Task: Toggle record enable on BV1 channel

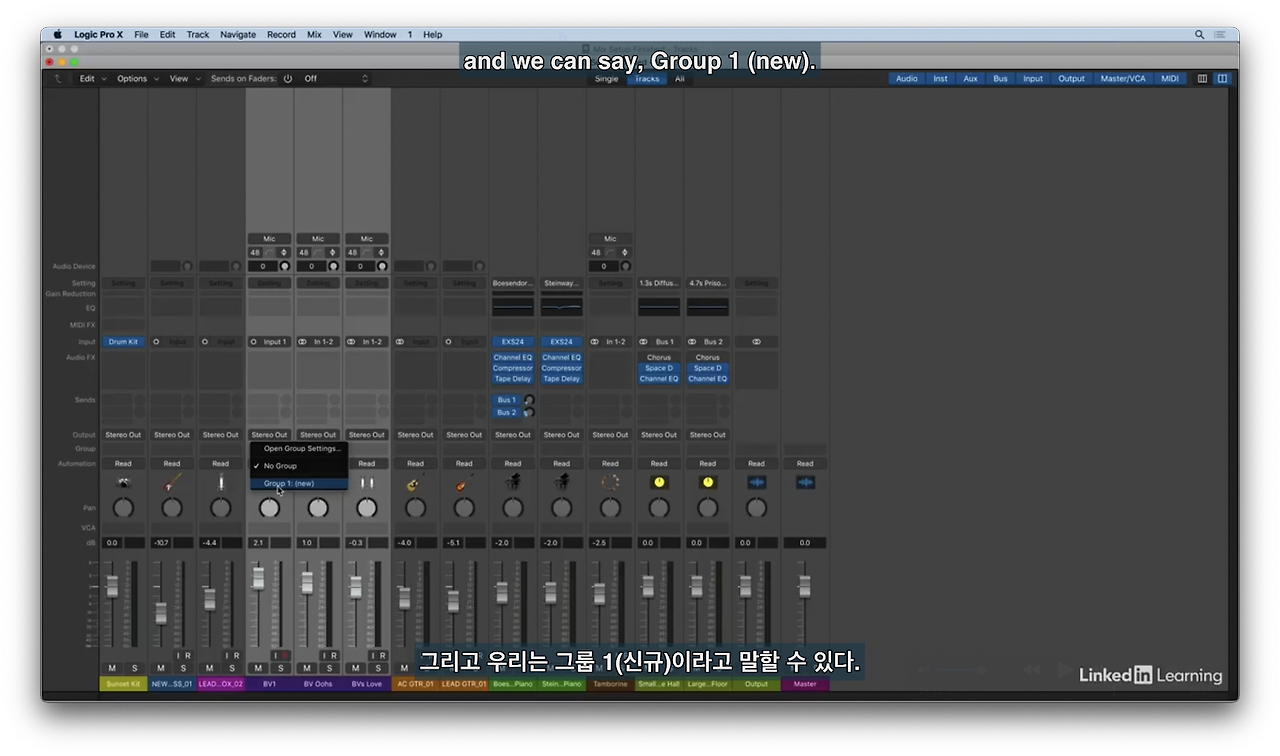Action: coord(285,656)
